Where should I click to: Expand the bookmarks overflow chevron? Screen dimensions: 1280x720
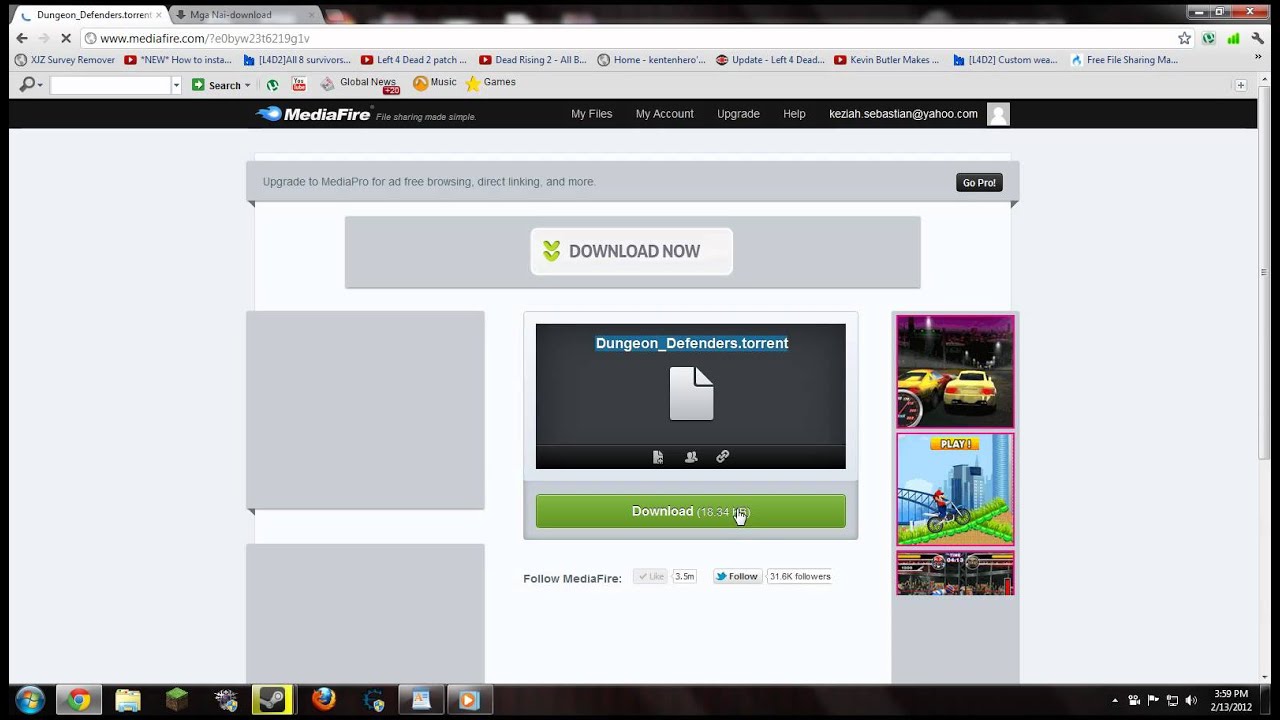pyautogui.click(x=1257, y=58)
